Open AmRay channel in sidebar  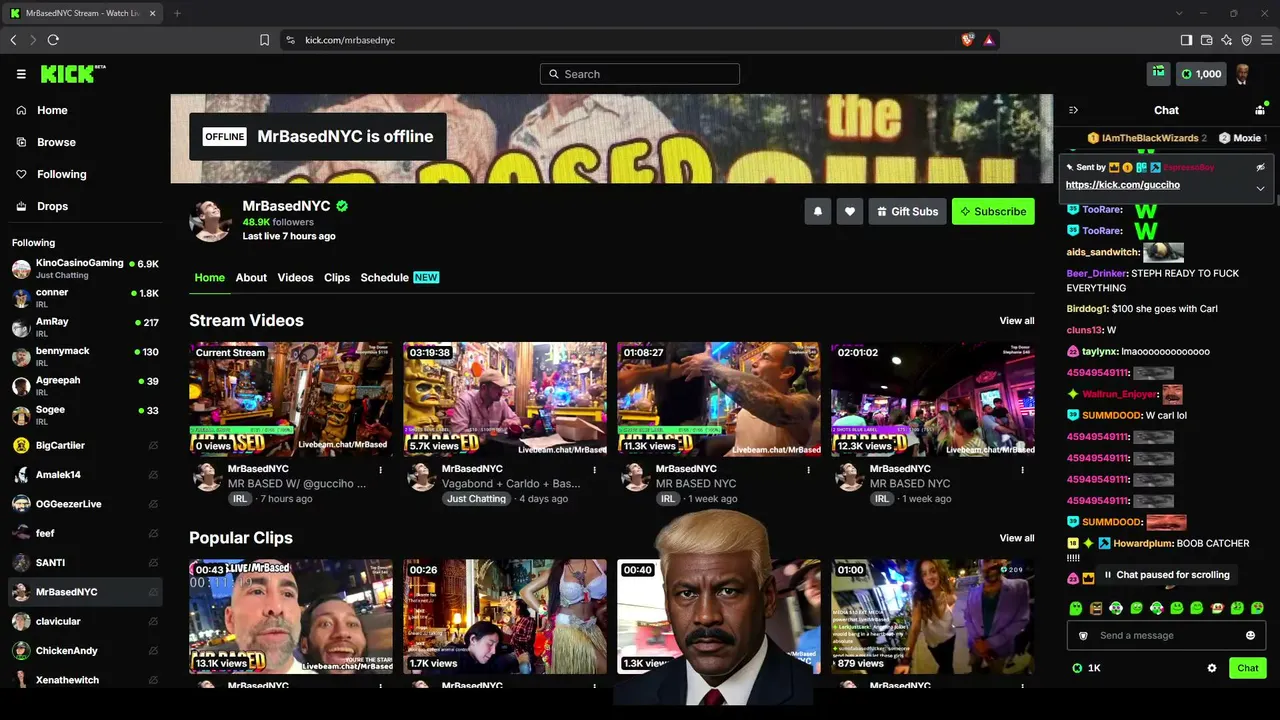(85, 327)
